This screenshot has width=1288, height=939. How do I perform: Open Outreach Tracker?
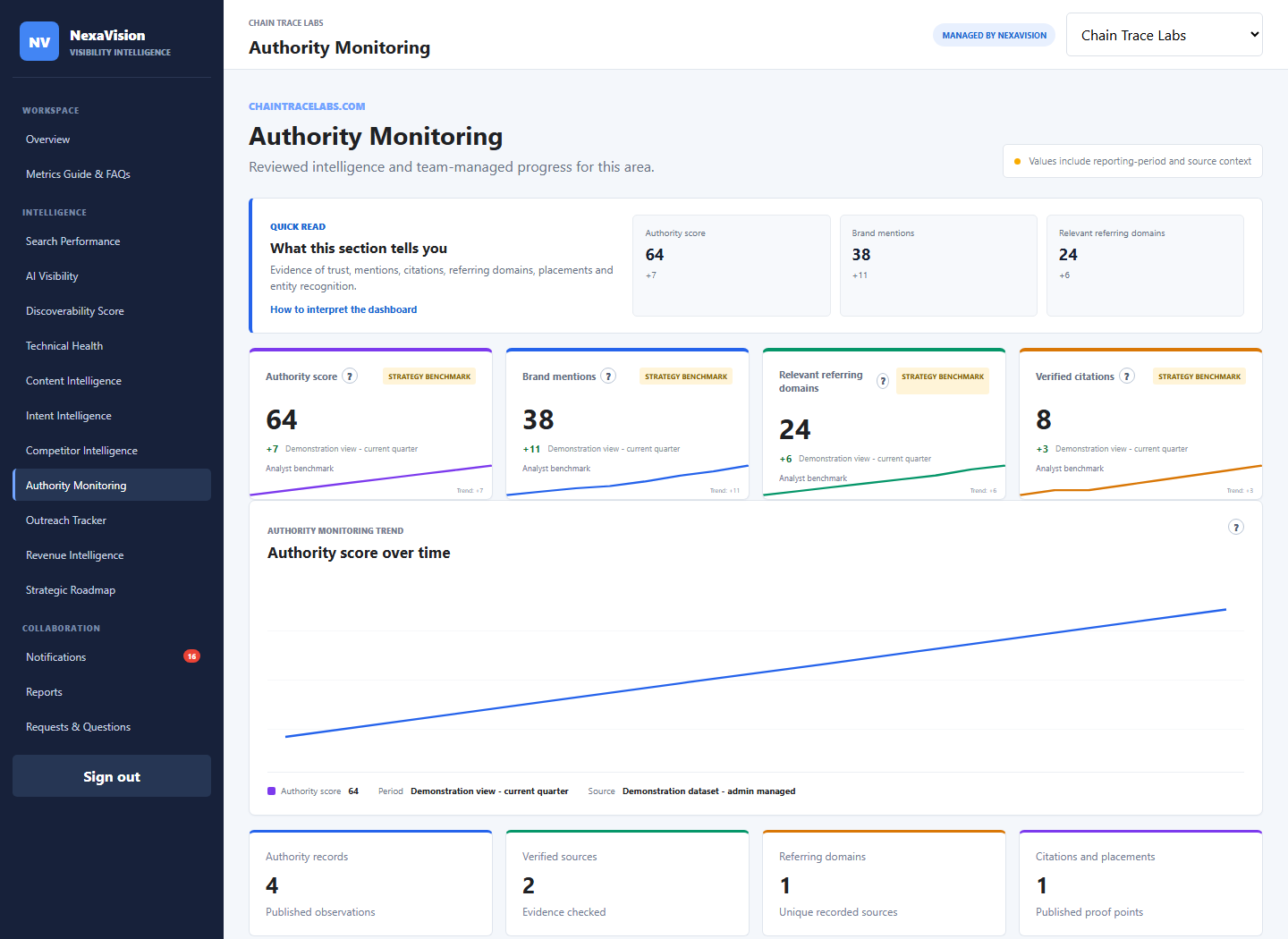tap(112, 520)
